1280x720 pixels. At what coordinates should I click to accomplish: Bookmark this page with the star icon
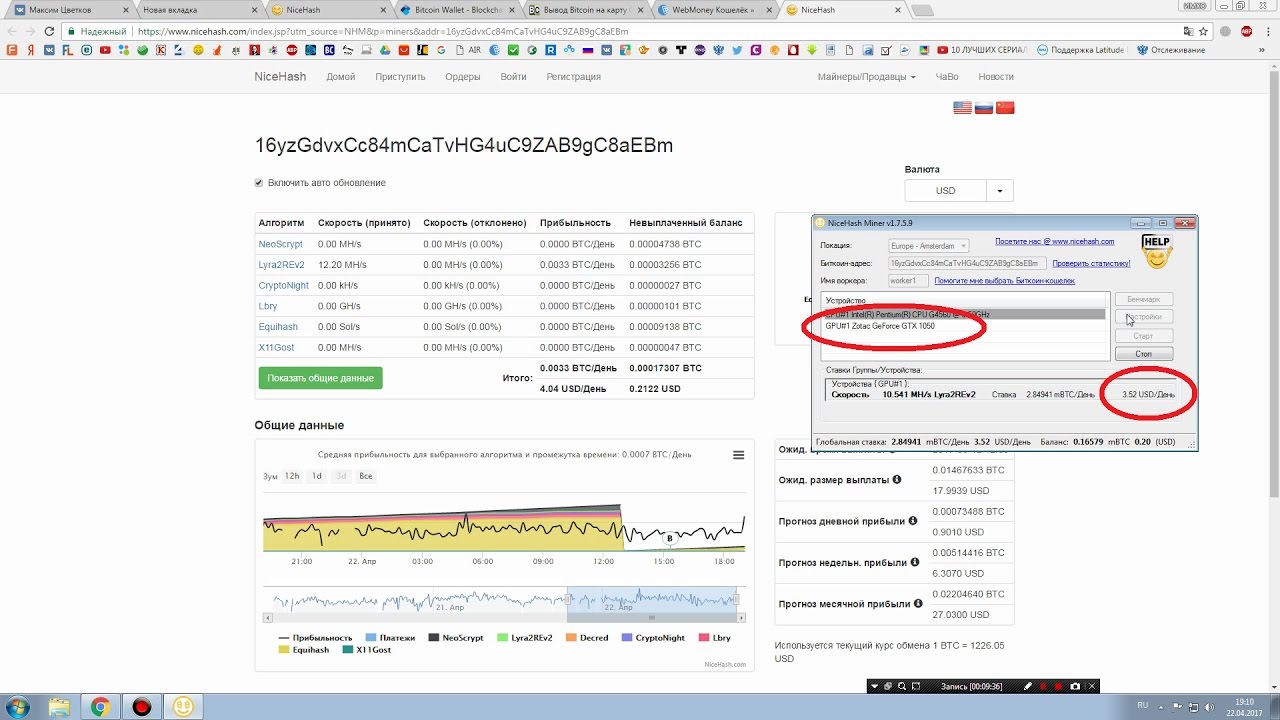click(1204, 31)
